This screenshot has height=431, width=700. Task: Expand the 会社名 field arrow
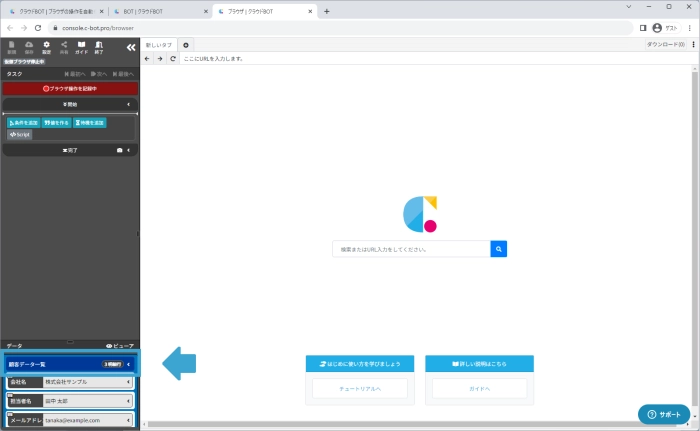pyautogui.click(x=129, y=382)
